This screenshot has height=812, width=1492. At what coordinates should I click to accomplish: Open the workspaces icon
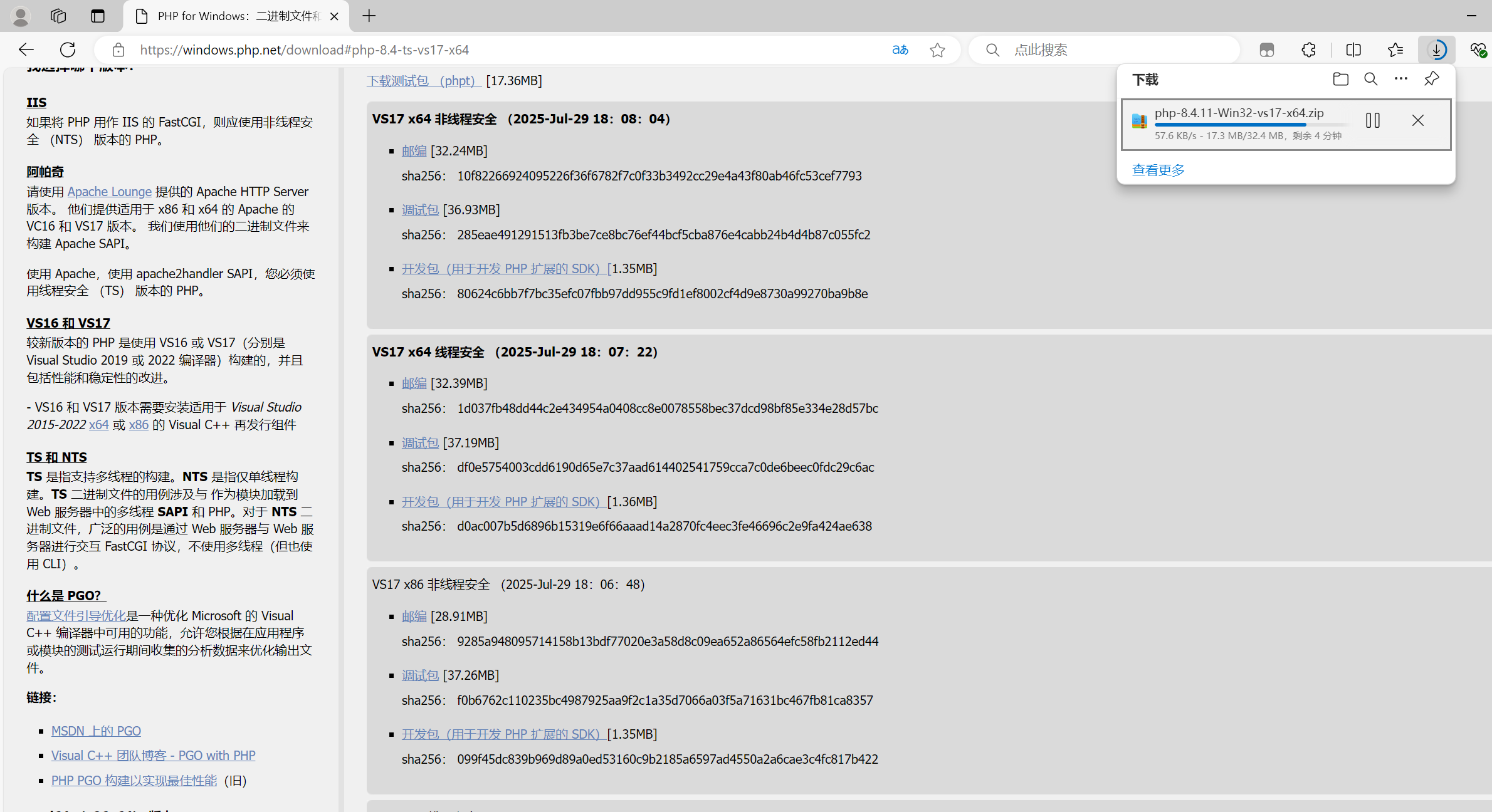click(58, 16)
